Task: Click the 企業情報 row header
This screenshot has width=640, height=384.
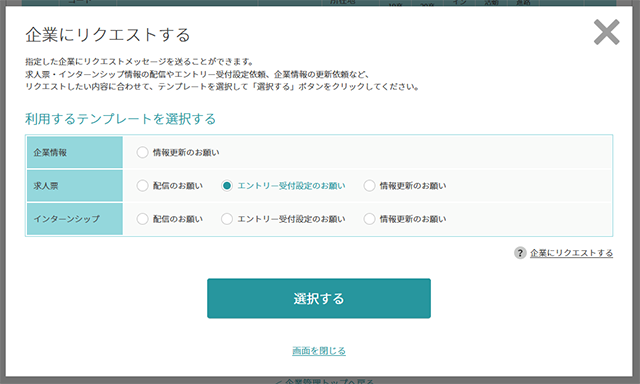Action: click(x=75, y=153)
